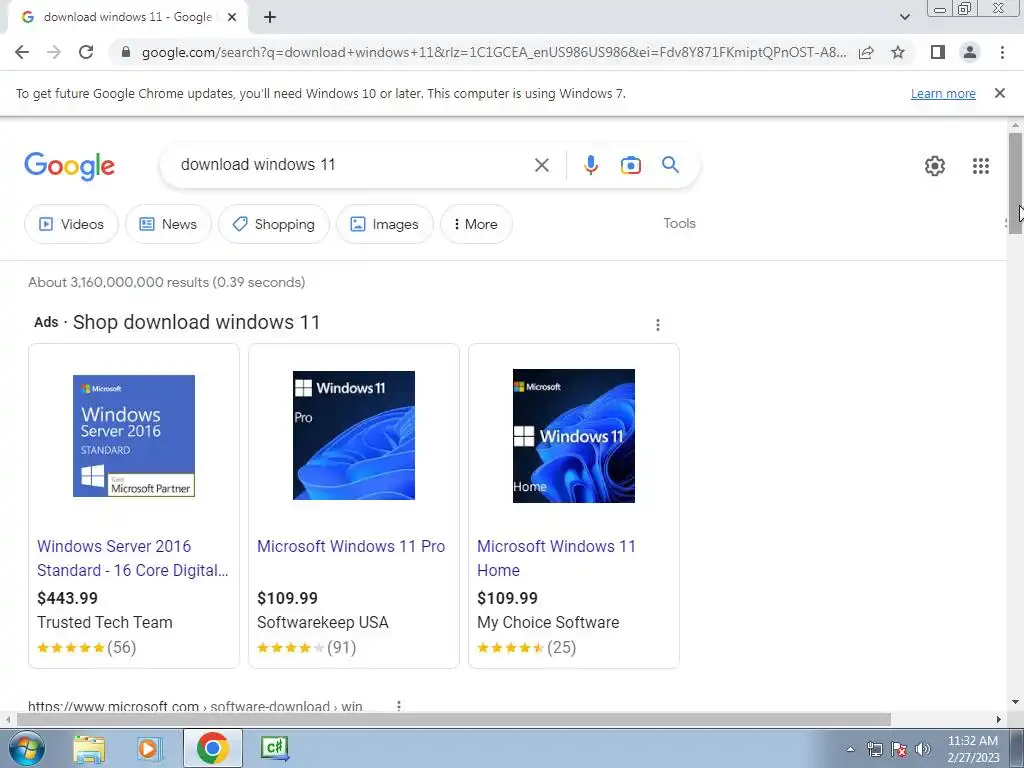Open Action Center flag icon
This screenshot has height=768, width=1024.
point(899,749)
